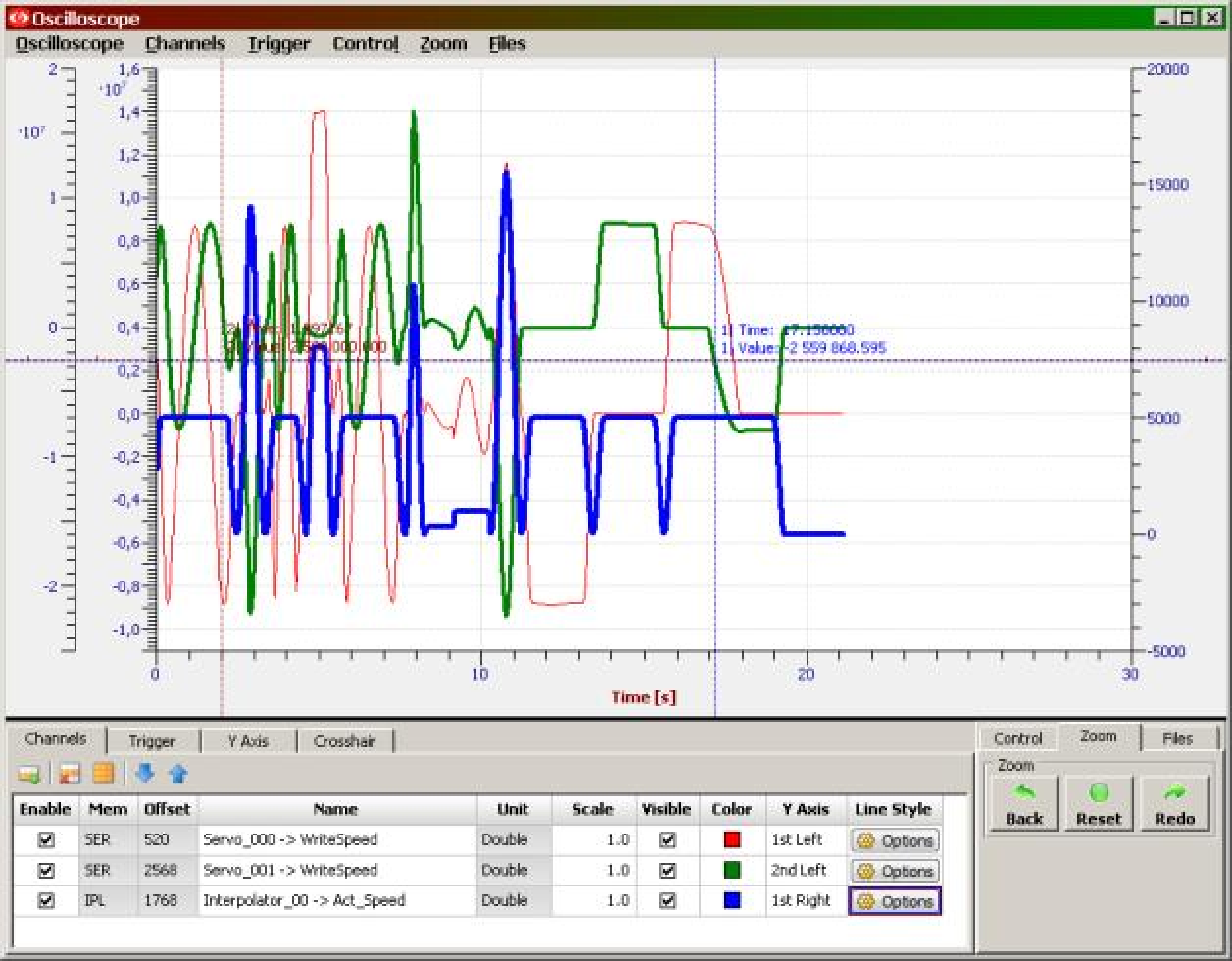This screenshot has width=1232, height=961.
Task: Open Line Style Options for Interpolator_00
Action: pyautogui.click(x=895, y=902)
